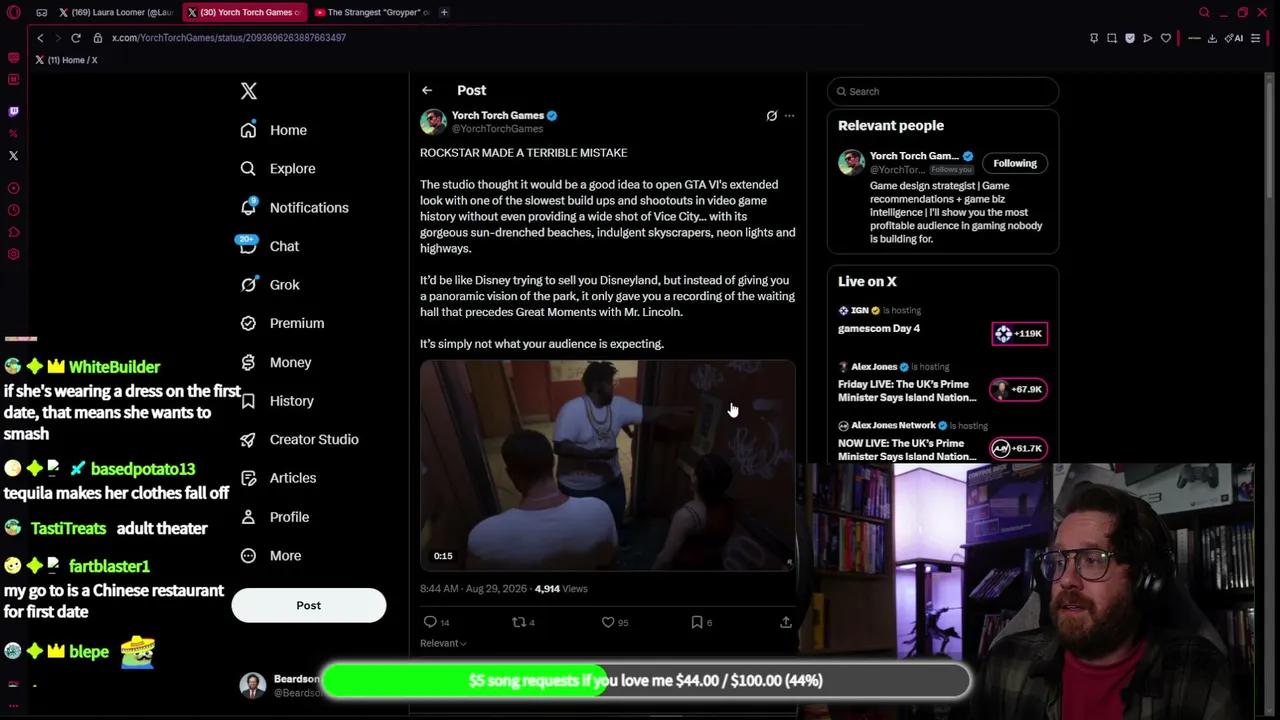The height and width of the screenshot is (720, 1280).
Task: Repost using the retweet icon
Action: point(518,622)
